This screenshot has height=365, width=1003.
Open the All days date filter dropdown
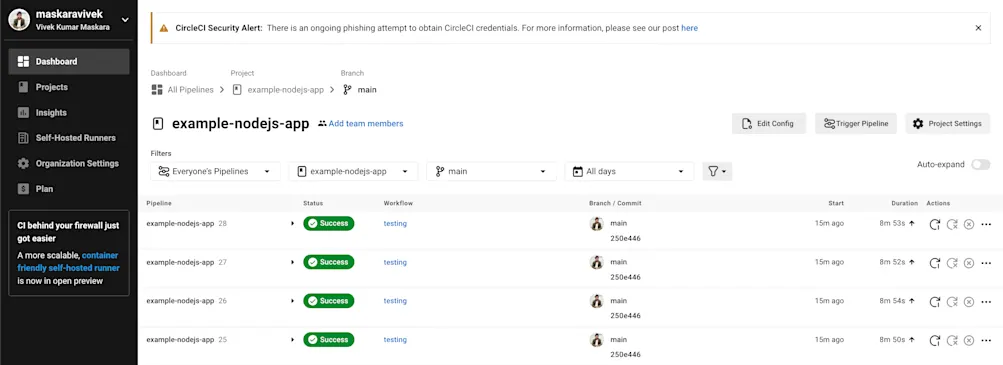(629, 171)
